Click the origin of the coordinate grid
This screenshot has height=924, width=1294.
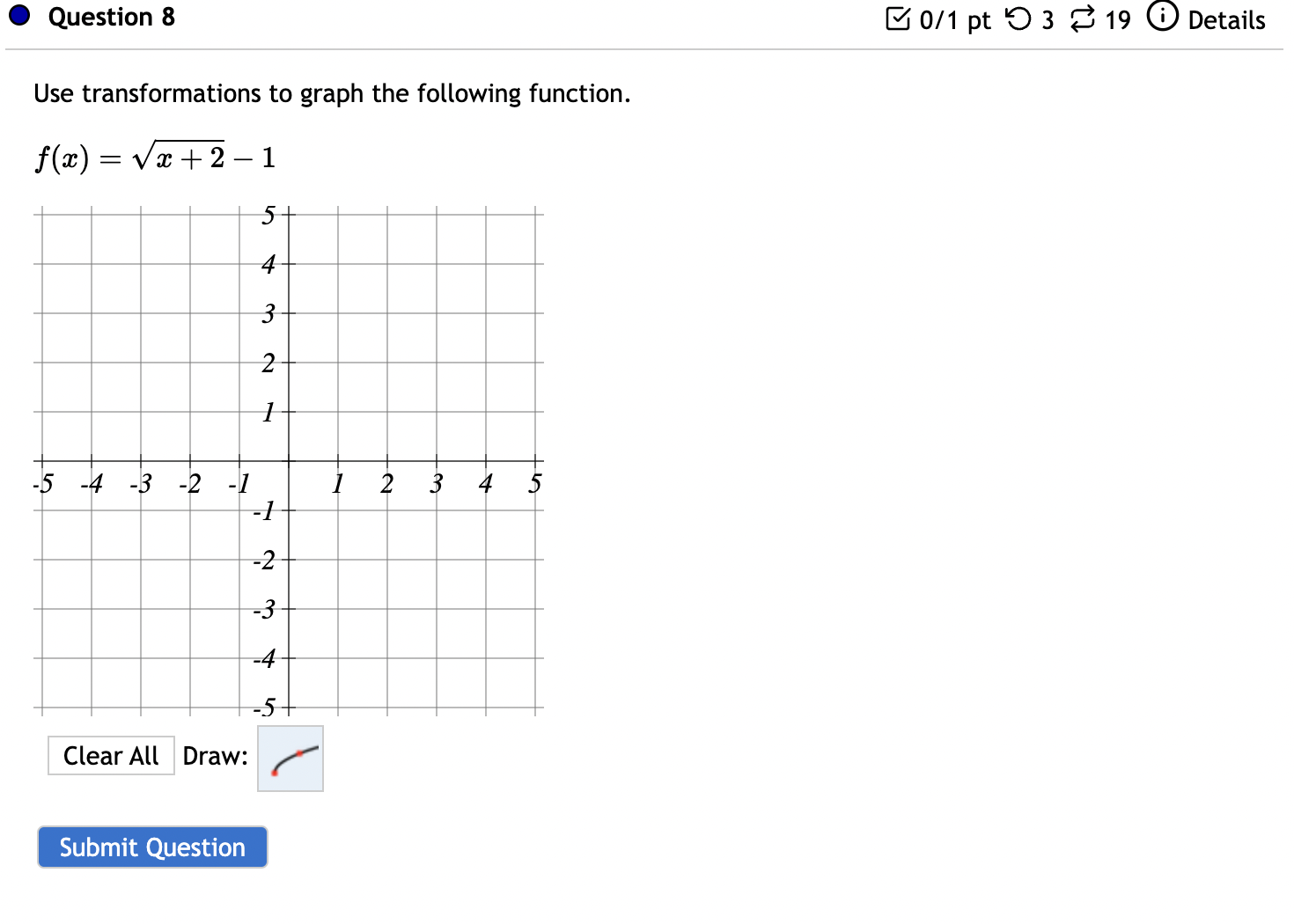[x=289, y=460]
